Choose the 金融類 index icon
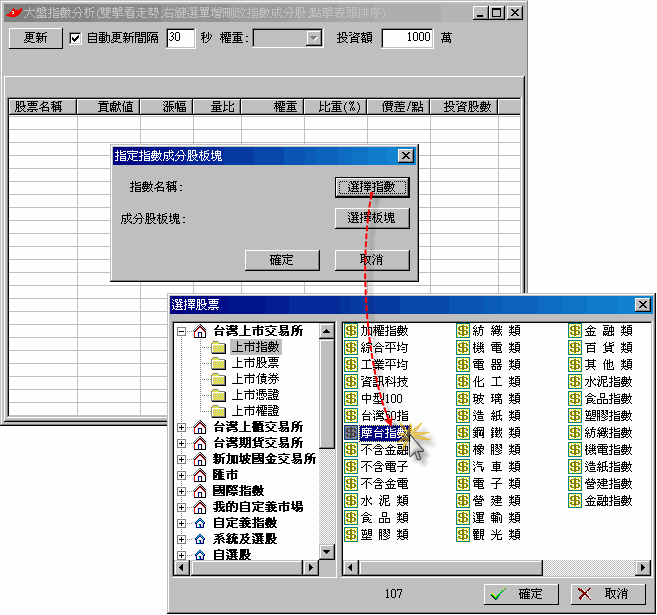This screenshot has width=657, height=615. [576, 331]
